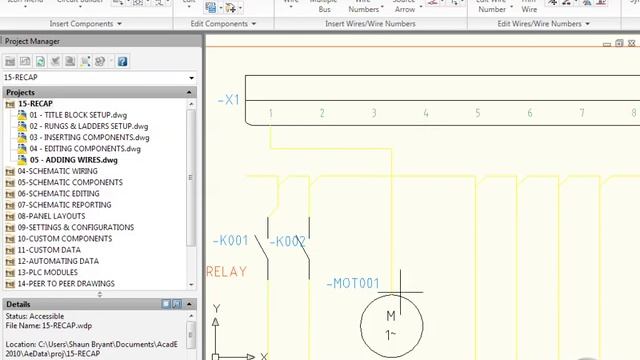Collapse the Projects section header arrow
The width and height of the screenshot is (640, 360).
click(x=189, y=93)
